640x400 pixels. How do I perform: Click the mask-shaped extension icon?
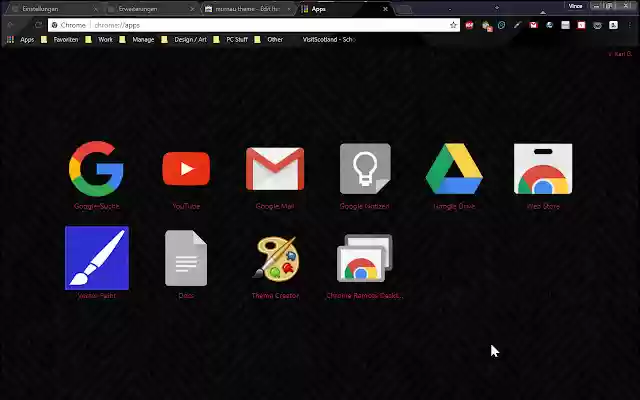pyautogui.click(x=597, y=25)
